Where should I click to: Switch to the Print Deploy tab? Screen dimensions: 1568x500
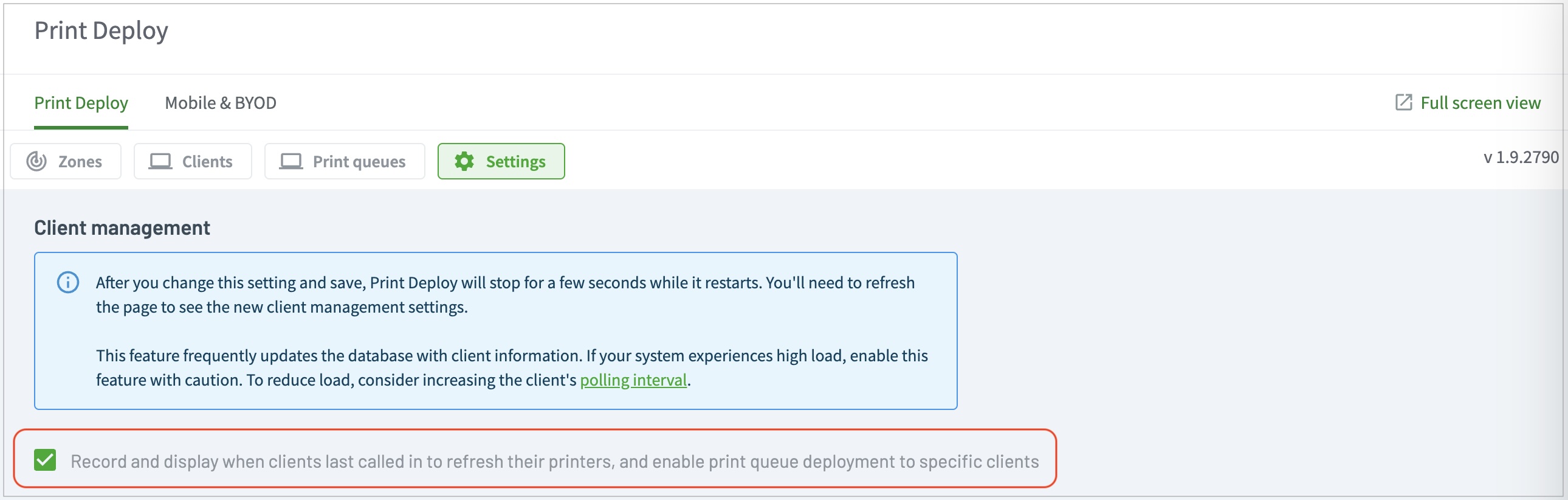tap(81, 103)
